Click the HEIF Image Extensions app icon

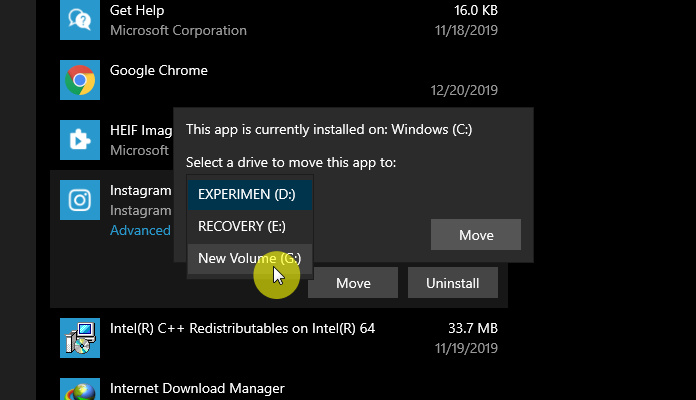[80, 140]
